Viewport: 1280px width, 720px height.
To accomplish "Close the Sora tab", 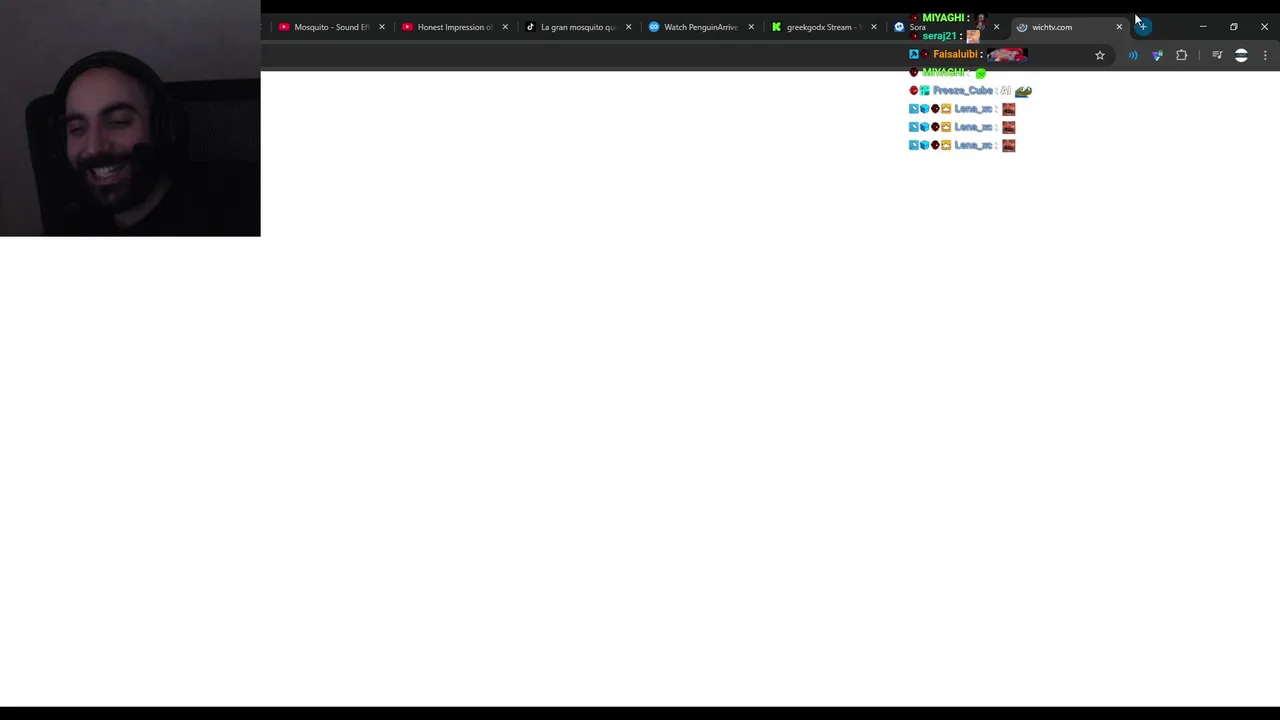I will click(996, 27).
